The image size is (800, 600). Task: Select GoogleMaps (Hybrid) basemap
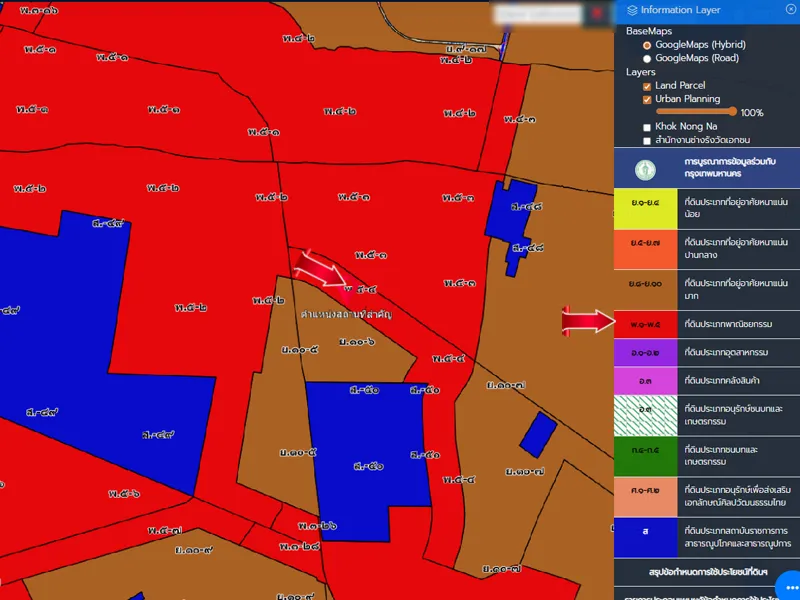click(647, 45)
